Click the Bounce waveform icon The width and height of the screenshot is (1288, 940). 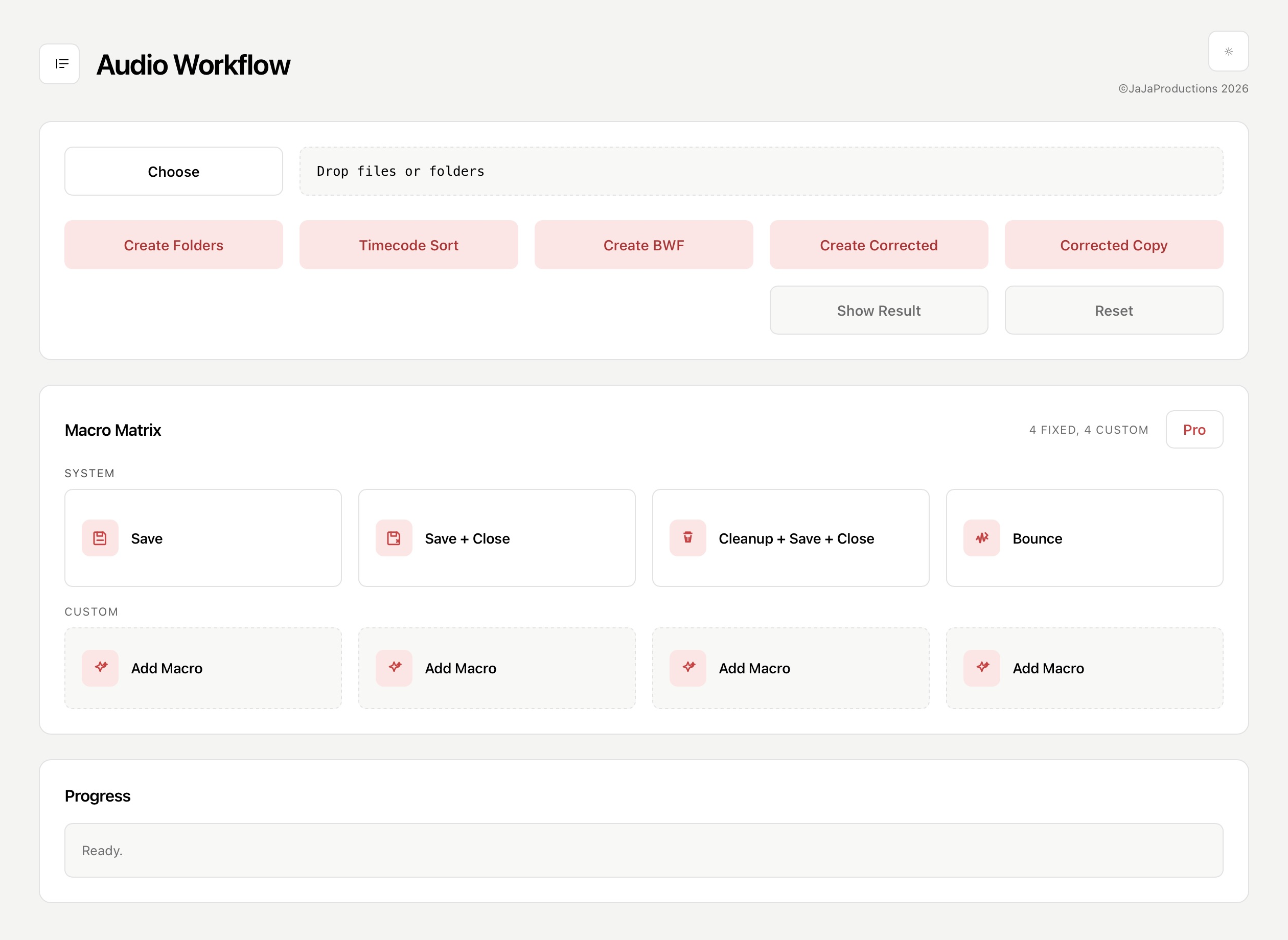tap(981, 538)
